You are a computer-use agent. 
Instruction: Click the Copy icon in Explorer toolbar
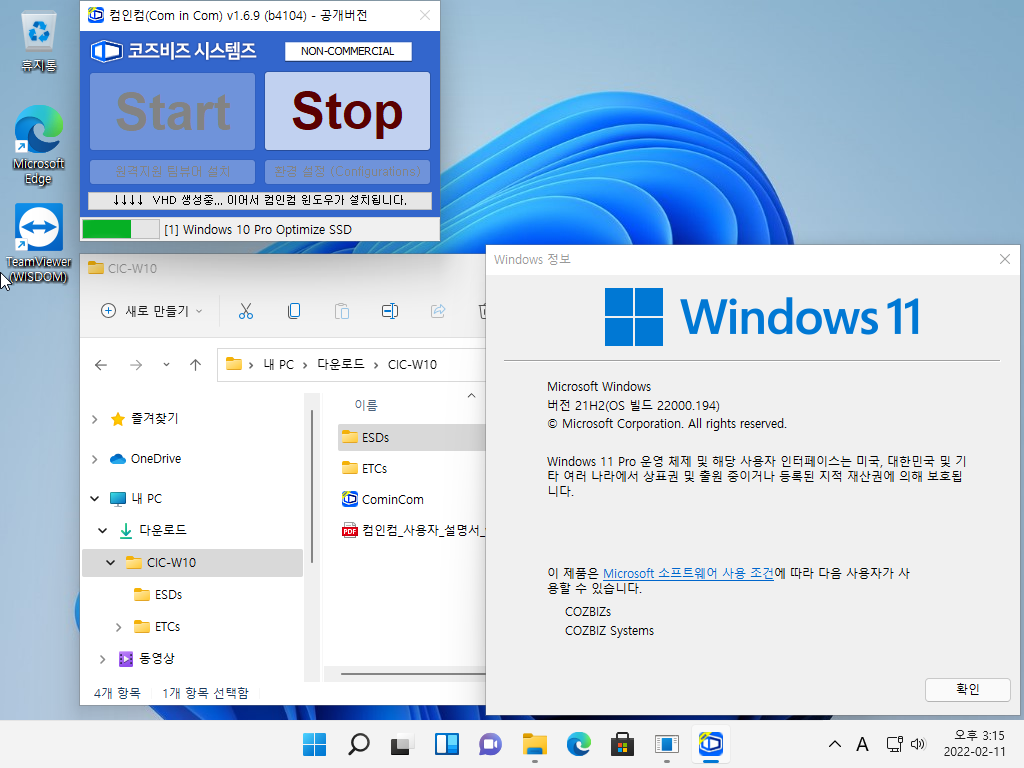click(294, 312)
